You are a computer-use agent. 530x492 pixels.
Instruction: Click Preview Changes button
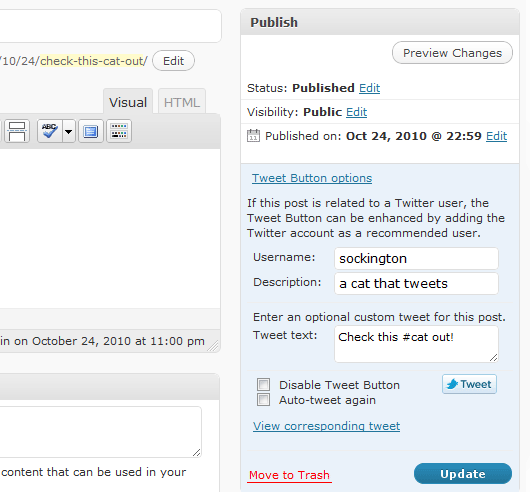452,53
